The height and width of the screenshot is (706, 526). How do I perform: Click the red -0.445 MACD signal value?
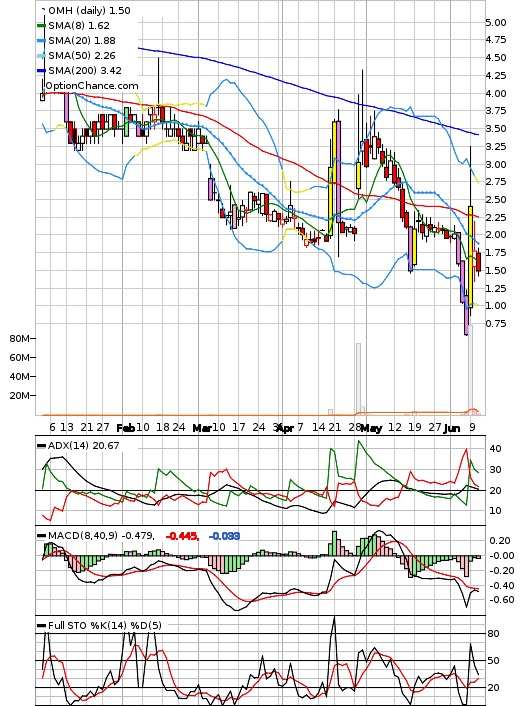point(182,536)
